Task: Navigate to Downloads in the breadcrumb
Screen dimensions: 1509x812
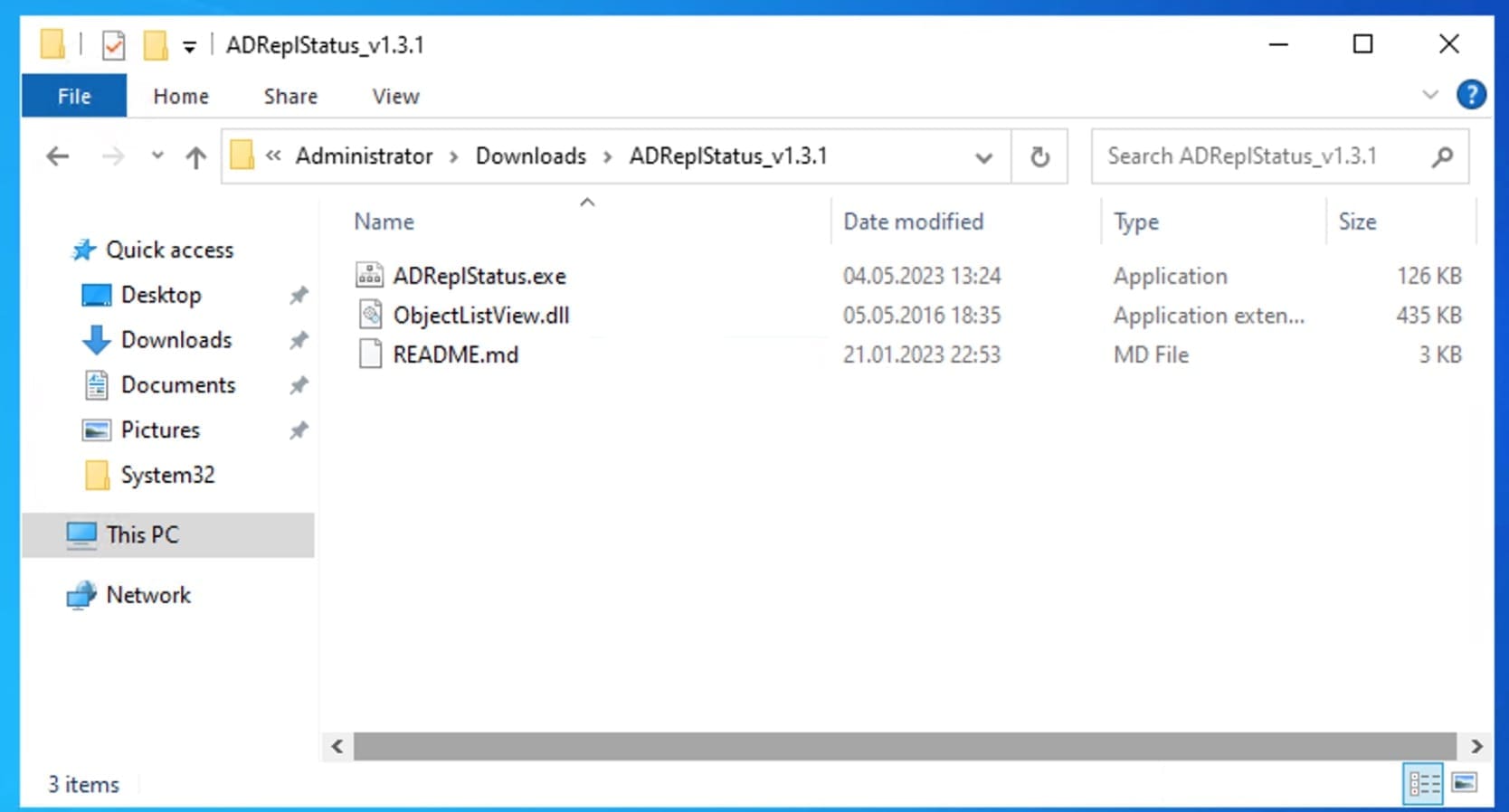Action: coord(531,156)
